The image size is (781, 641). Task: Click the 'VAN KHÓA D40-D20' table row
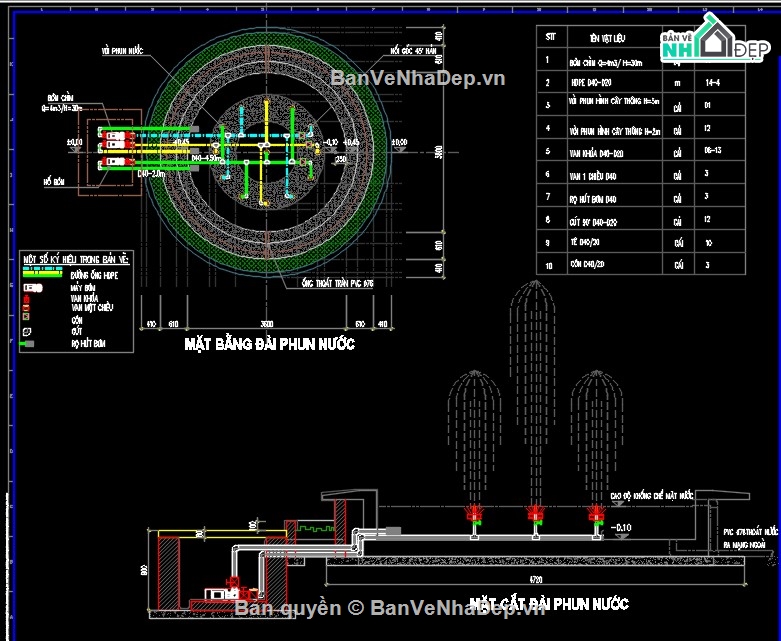pos(601,153)
